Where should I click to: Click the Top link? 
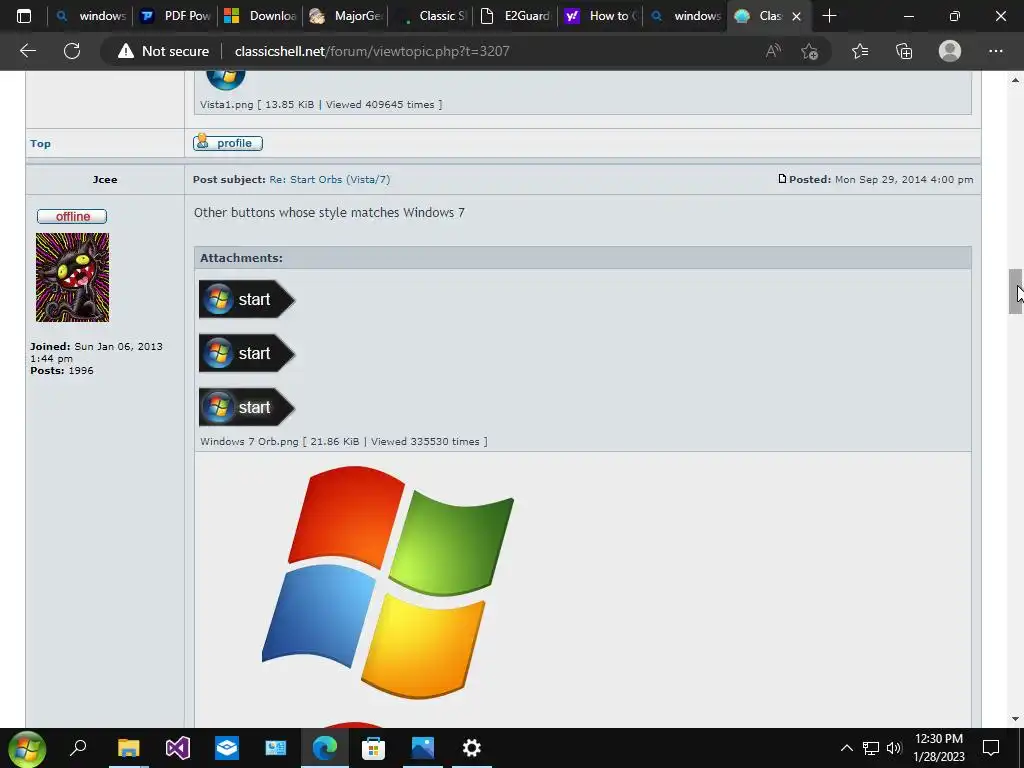pos(40,144)
